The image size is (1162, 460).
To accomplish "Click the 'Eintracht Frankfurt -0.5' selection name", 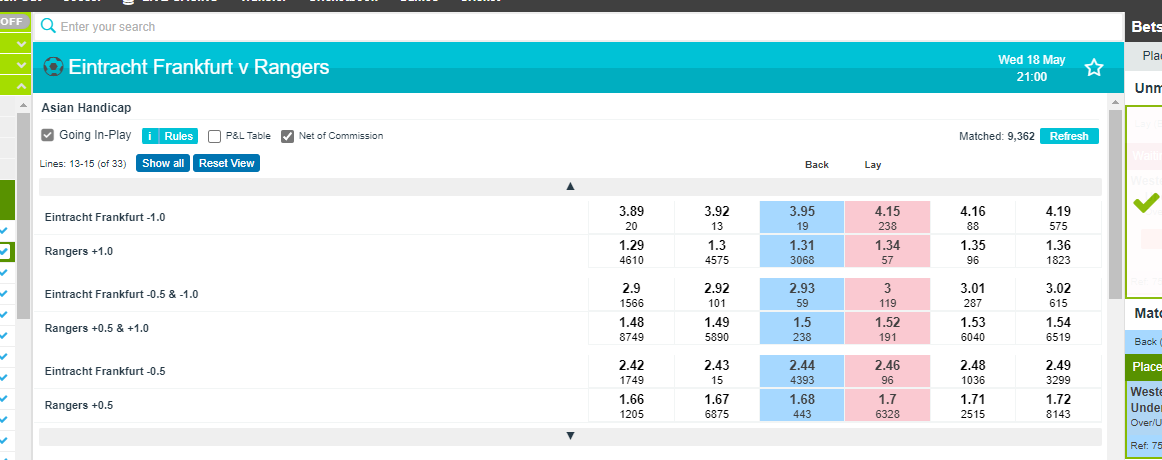I will click(104, 371).
